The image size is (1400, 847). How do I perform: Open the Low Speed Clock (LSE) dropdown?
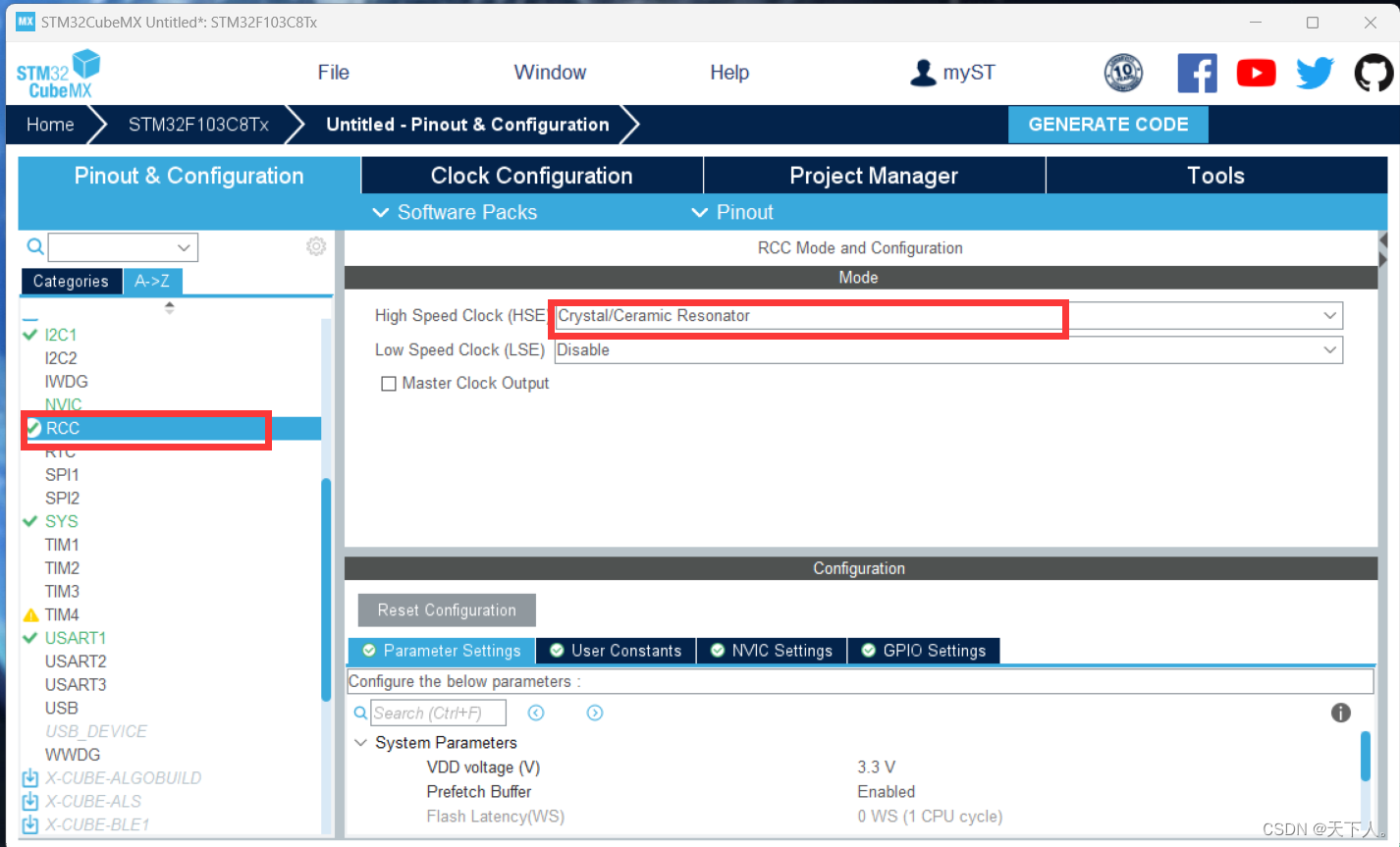pos(1329,350)
